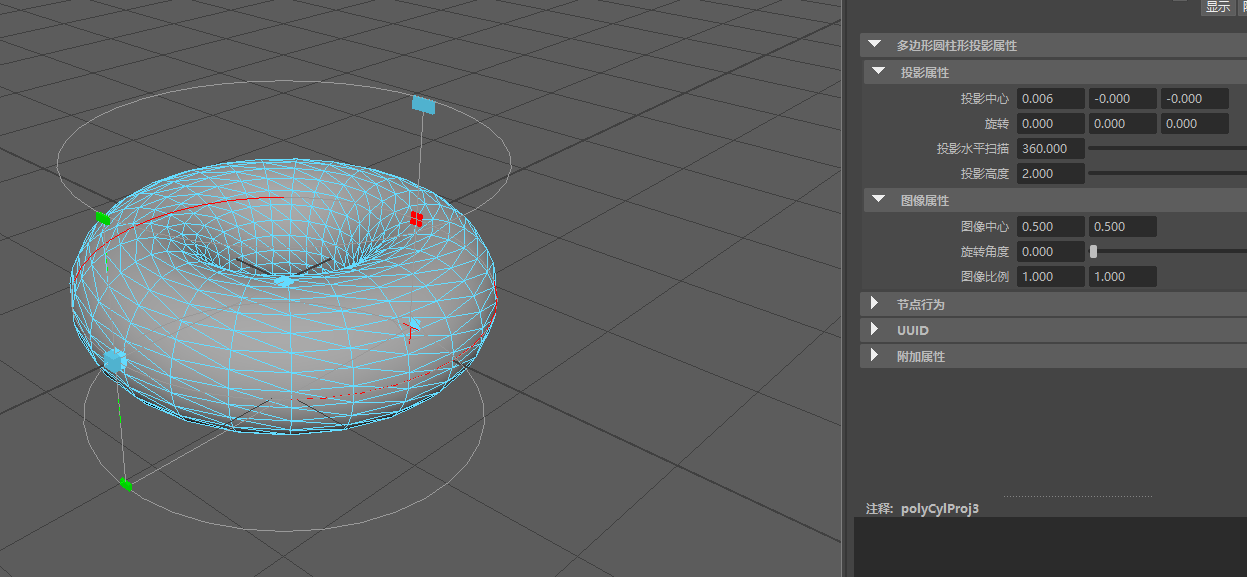Select the blue cube scale handle
The image size is (1247, 577).
point(115,360)
